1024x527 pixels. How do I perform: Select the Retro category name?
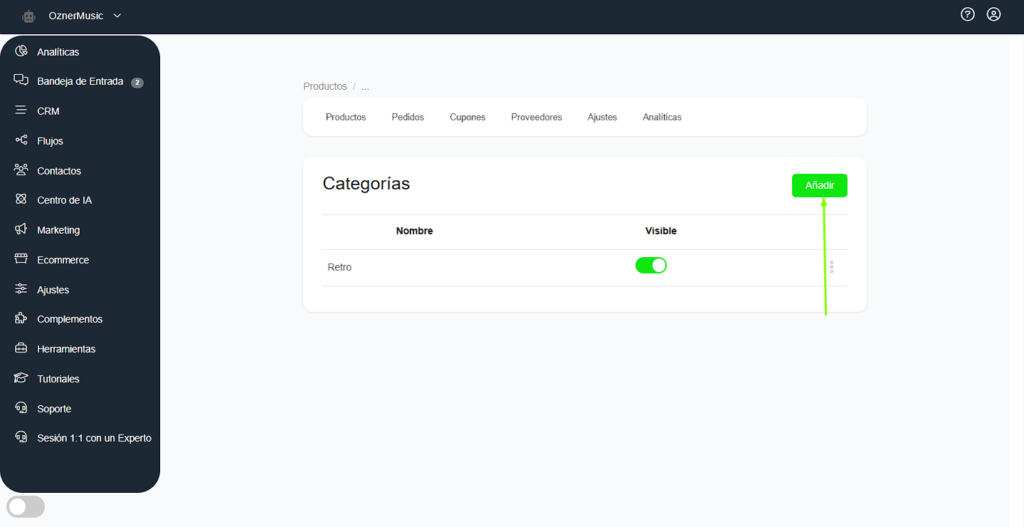point(339,268)
